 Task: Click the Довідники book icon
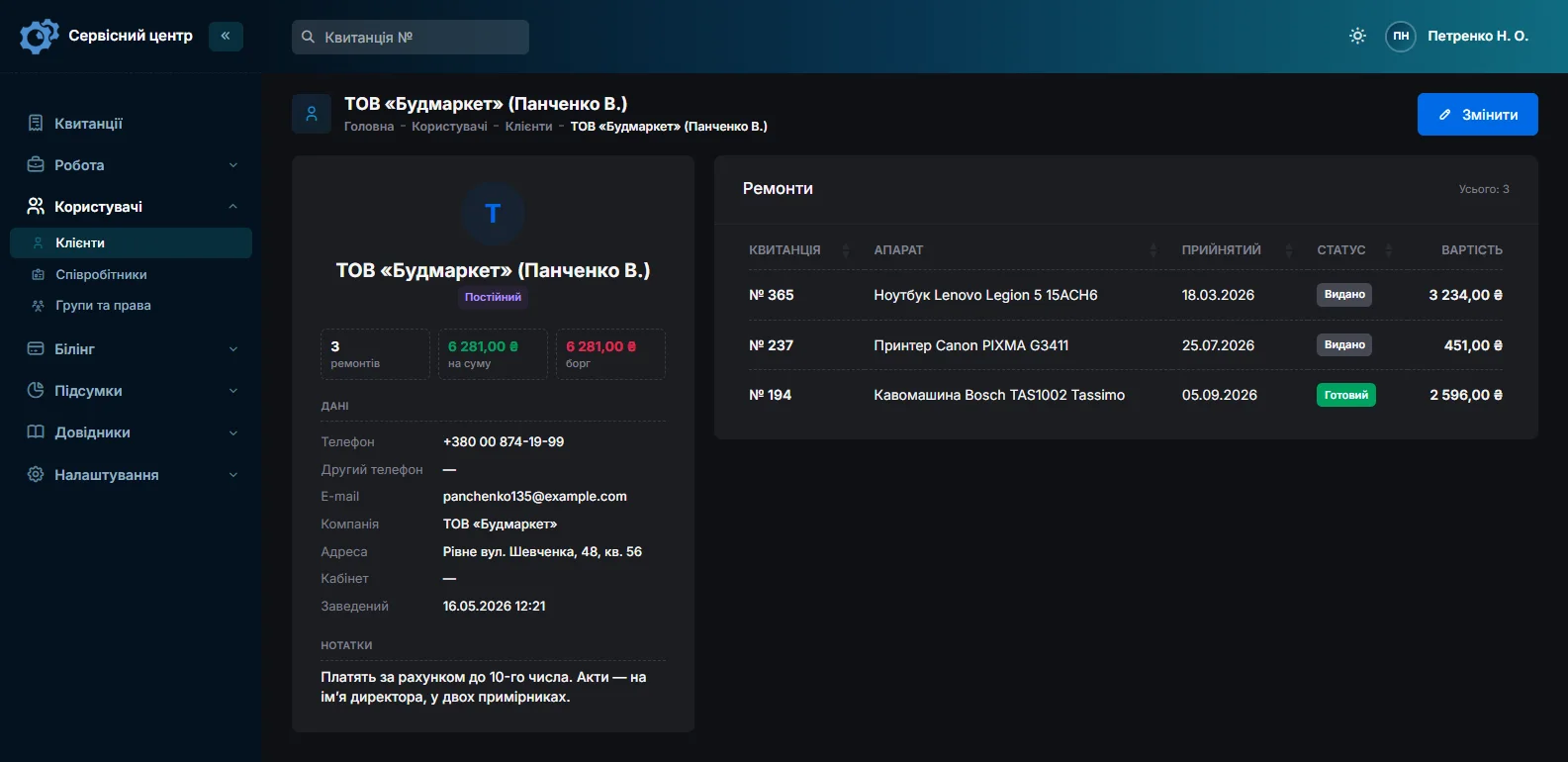36,431
